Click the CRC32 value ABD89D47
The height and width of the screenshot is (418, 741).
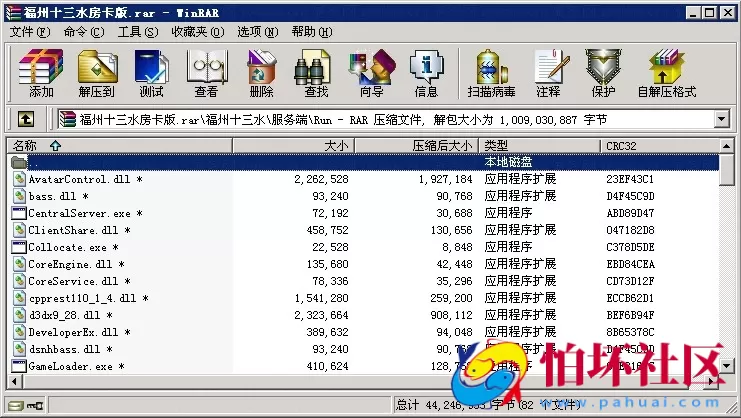[630, 213]
